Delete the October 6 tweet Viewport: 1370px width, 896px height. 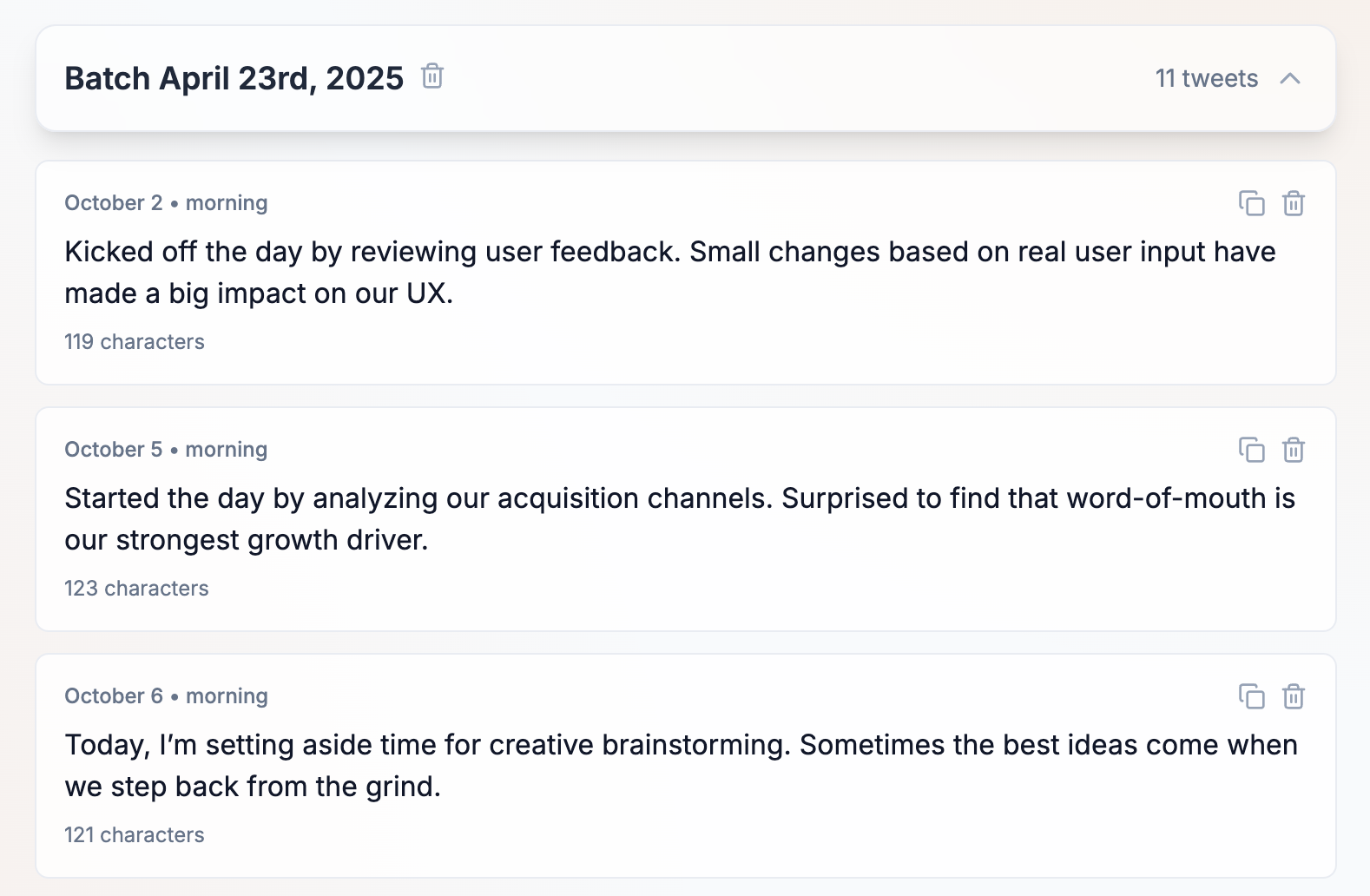(x=1294, y=696)
